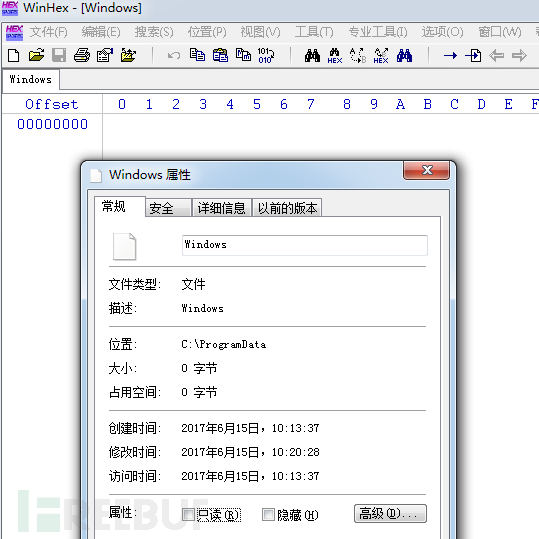Close the Windows 属性 dialog
The image size is (539, 539).
click(x=426, y=170)
